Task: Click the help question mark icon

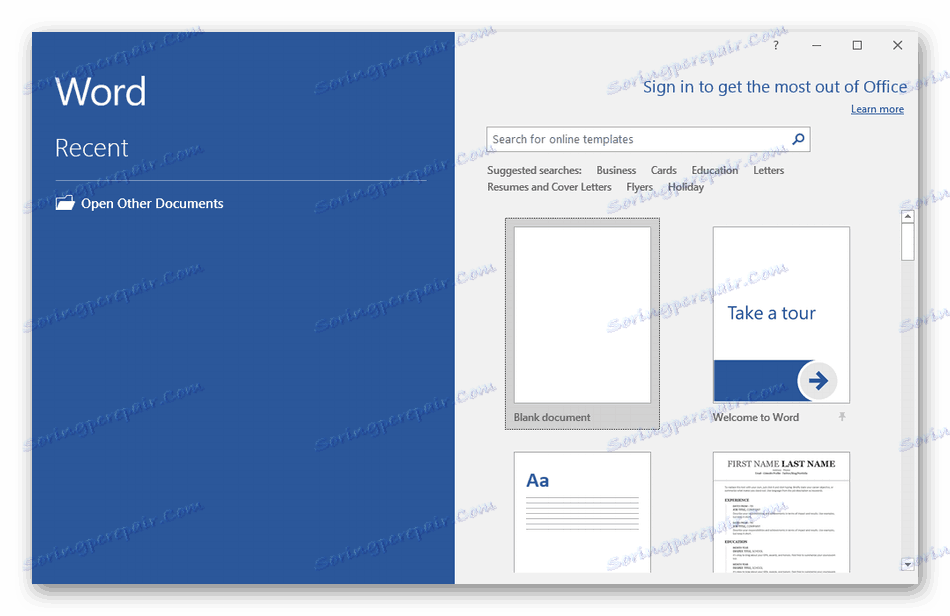Action: click(776, 45)
